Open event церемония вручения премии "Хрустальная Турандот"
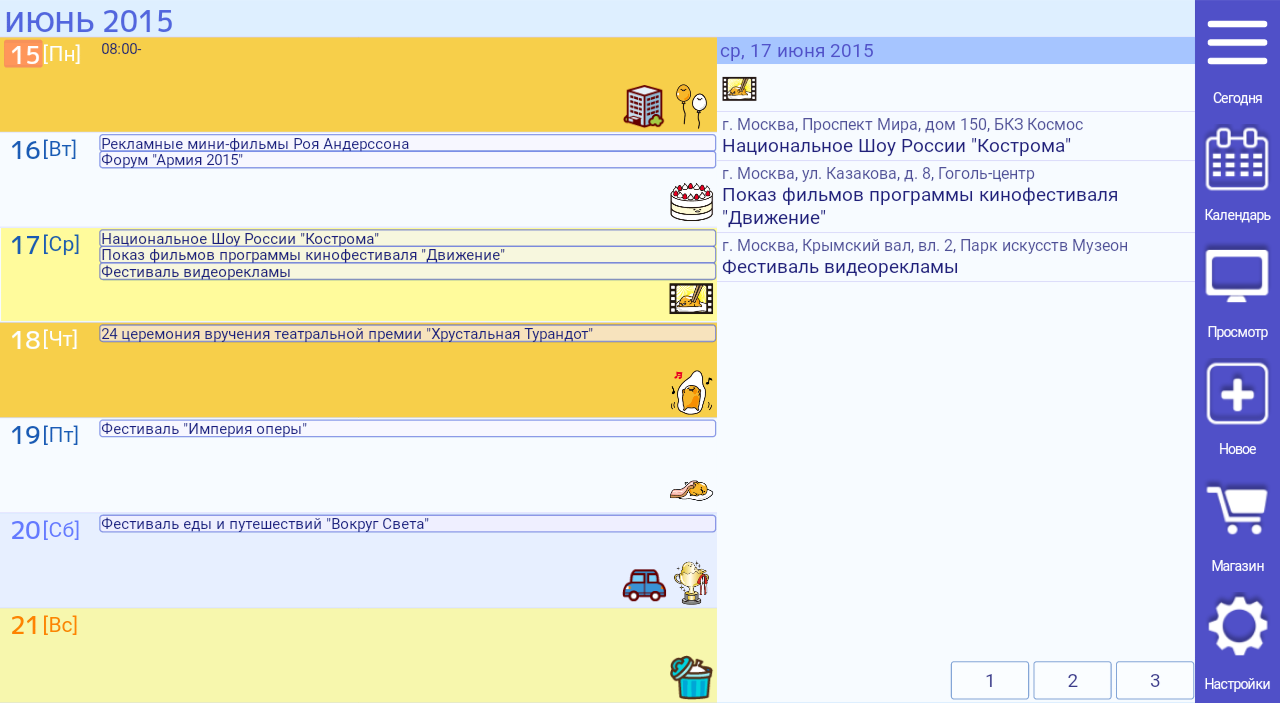 coord(408,333)
